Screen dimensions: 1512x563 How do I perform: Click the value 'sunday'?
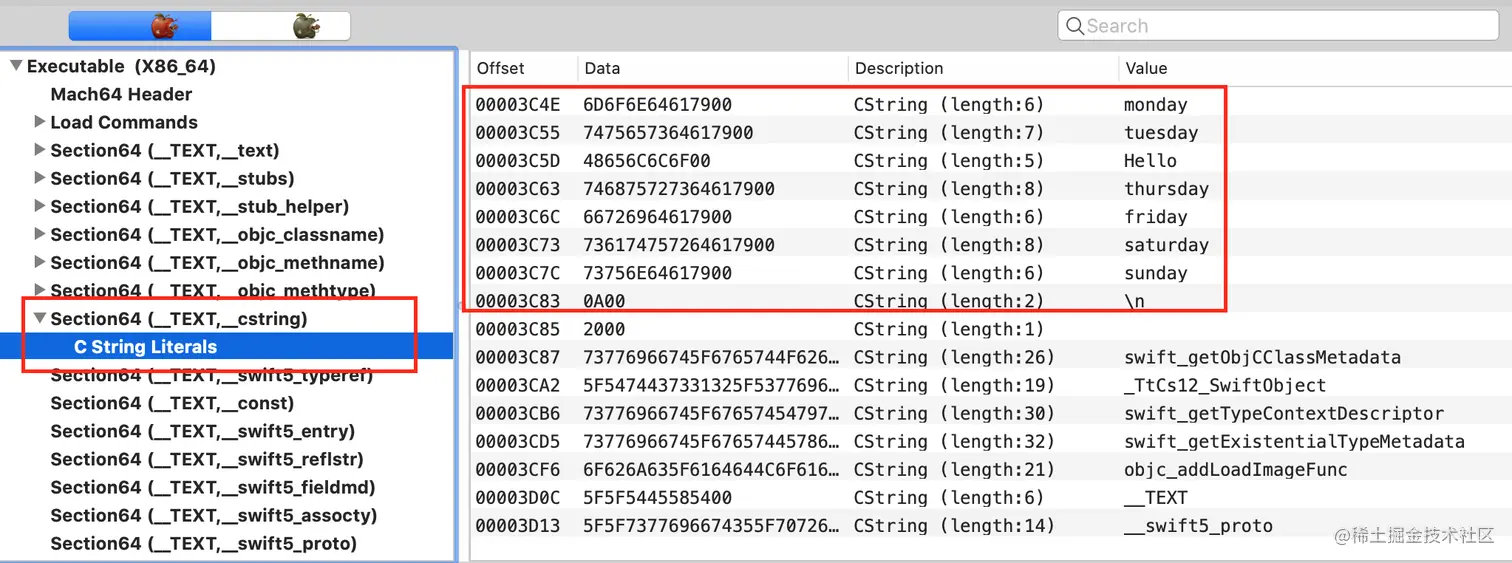point(1156,273)
